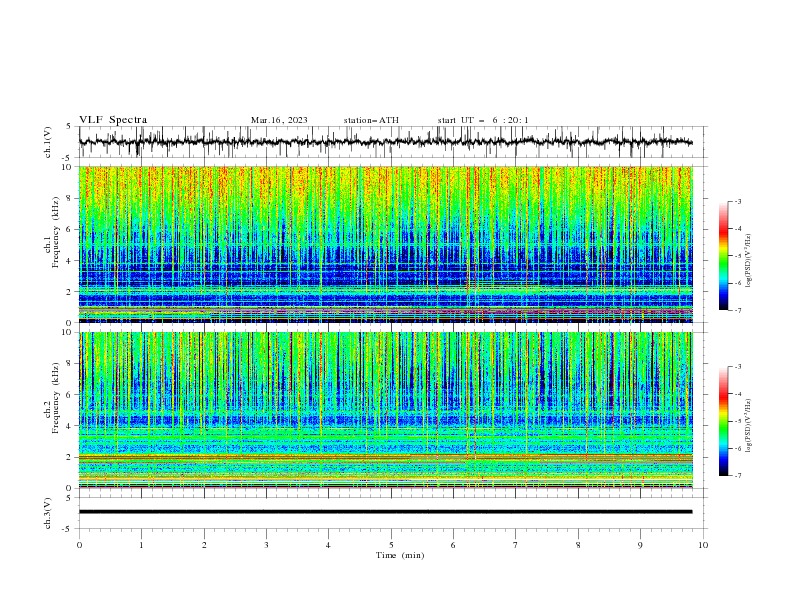Click the time axis tick label "4"

pyautogui.click(x=328, y=545)
